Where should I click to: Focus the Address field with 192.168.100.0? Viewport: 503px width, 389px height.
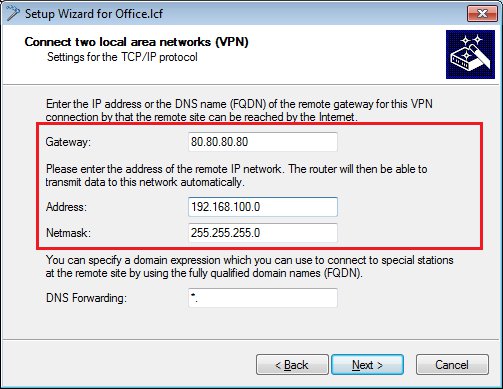tap(263, 207)
